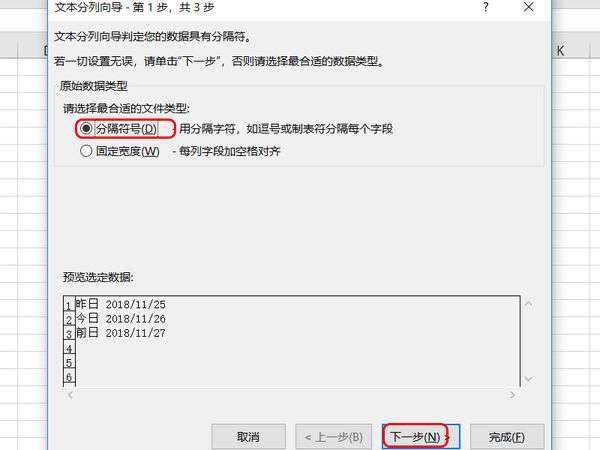Click the question mark help icon
This screenshot has width=600, height=450.
tap(486, 7)
